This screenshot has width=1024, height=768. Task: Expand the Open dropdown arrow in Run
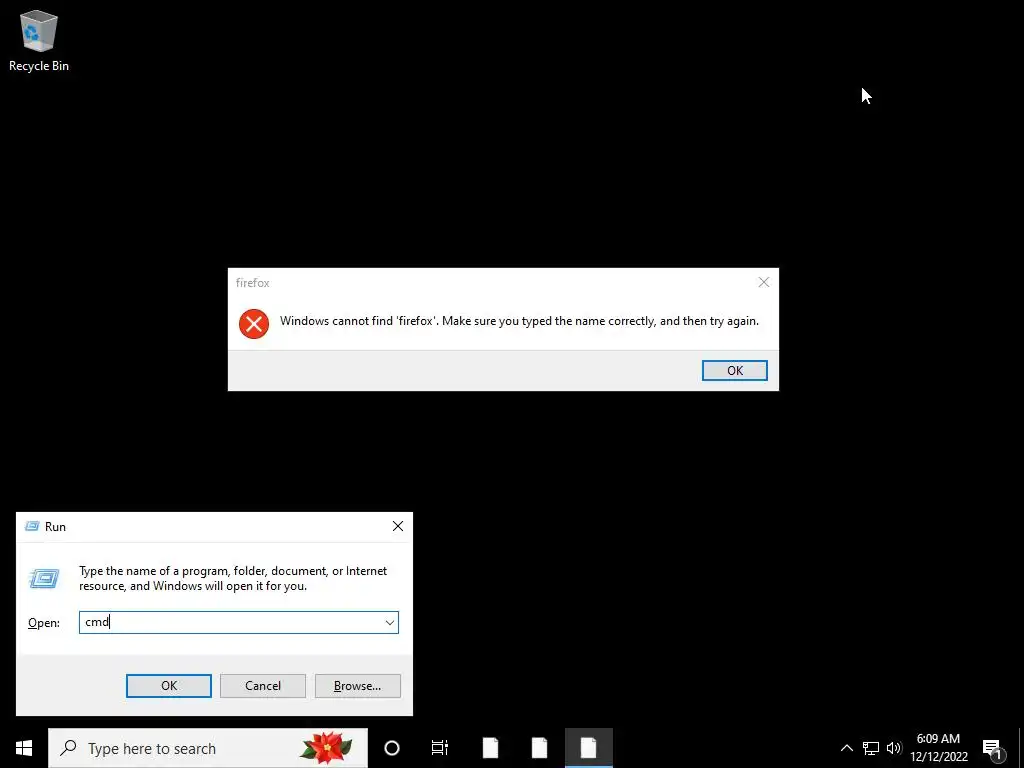(x=390, y=622)
